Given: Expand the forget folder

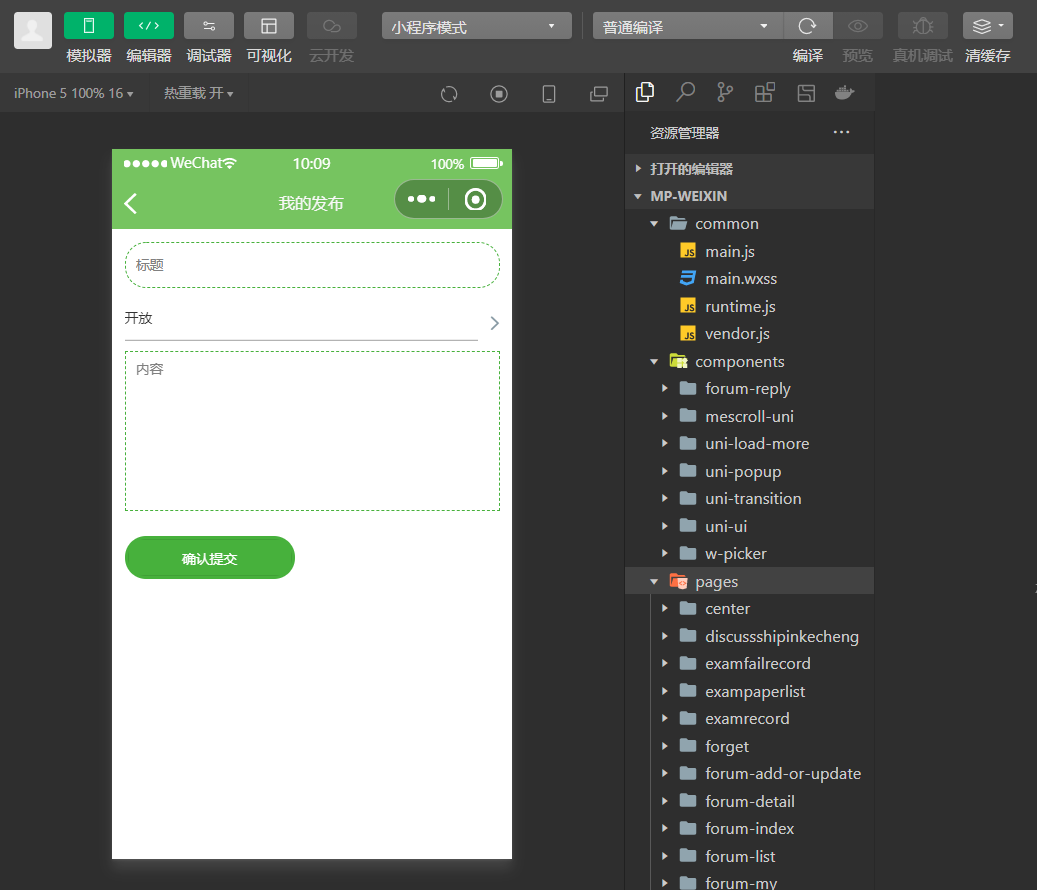Looking at the screenshot, I should 749,746.
